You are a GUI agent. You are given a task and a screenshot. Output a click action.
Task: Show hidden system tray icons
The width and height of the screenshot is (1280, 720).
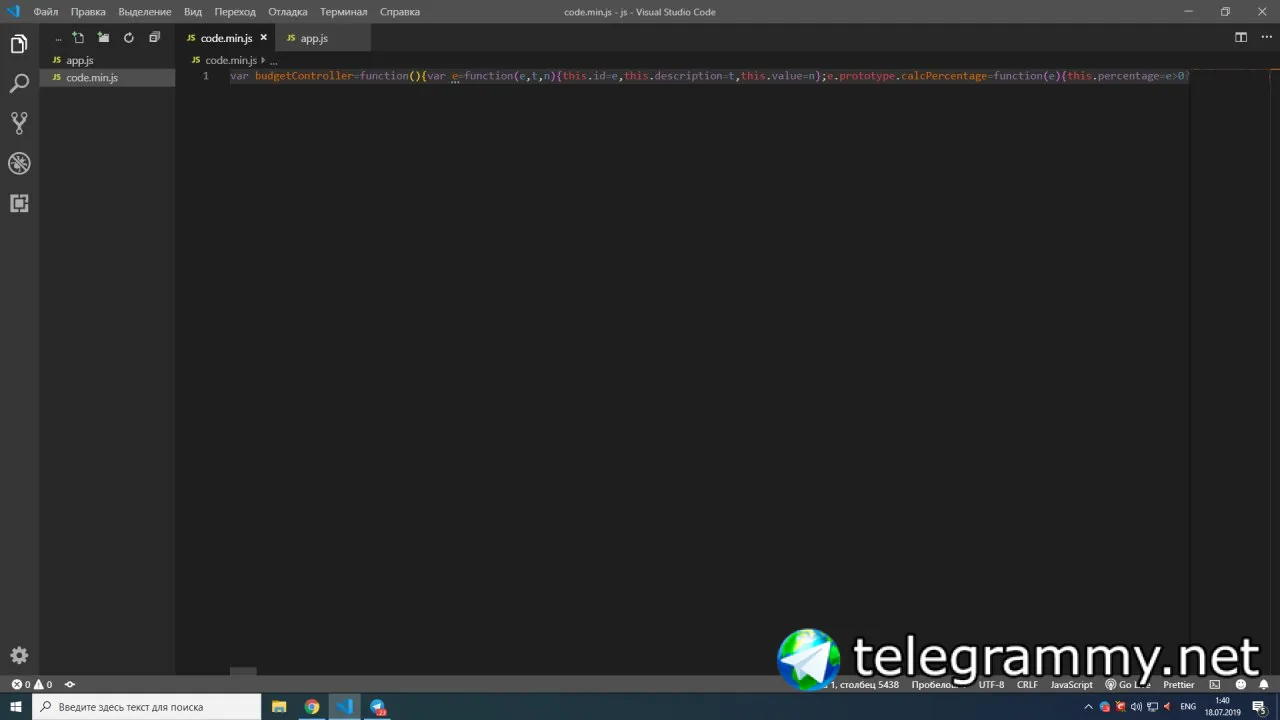1089,707
